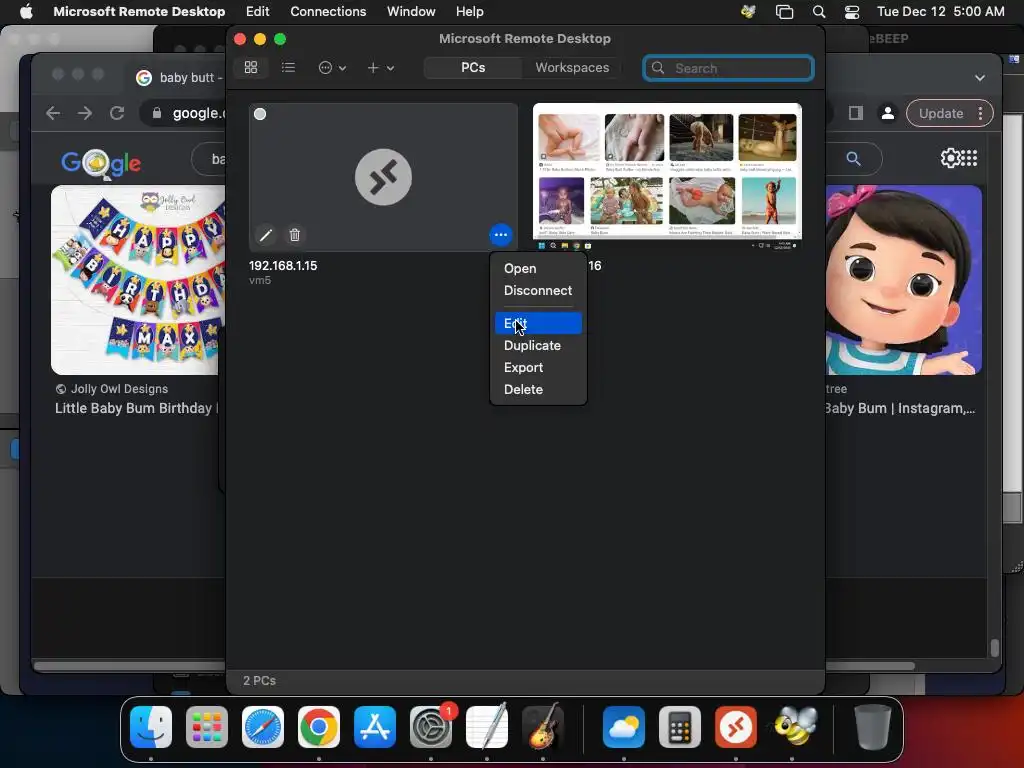This screenshot has height=768, width=1024.
Task: Choose Disconnect from the context menu
Action: [537, 291]
